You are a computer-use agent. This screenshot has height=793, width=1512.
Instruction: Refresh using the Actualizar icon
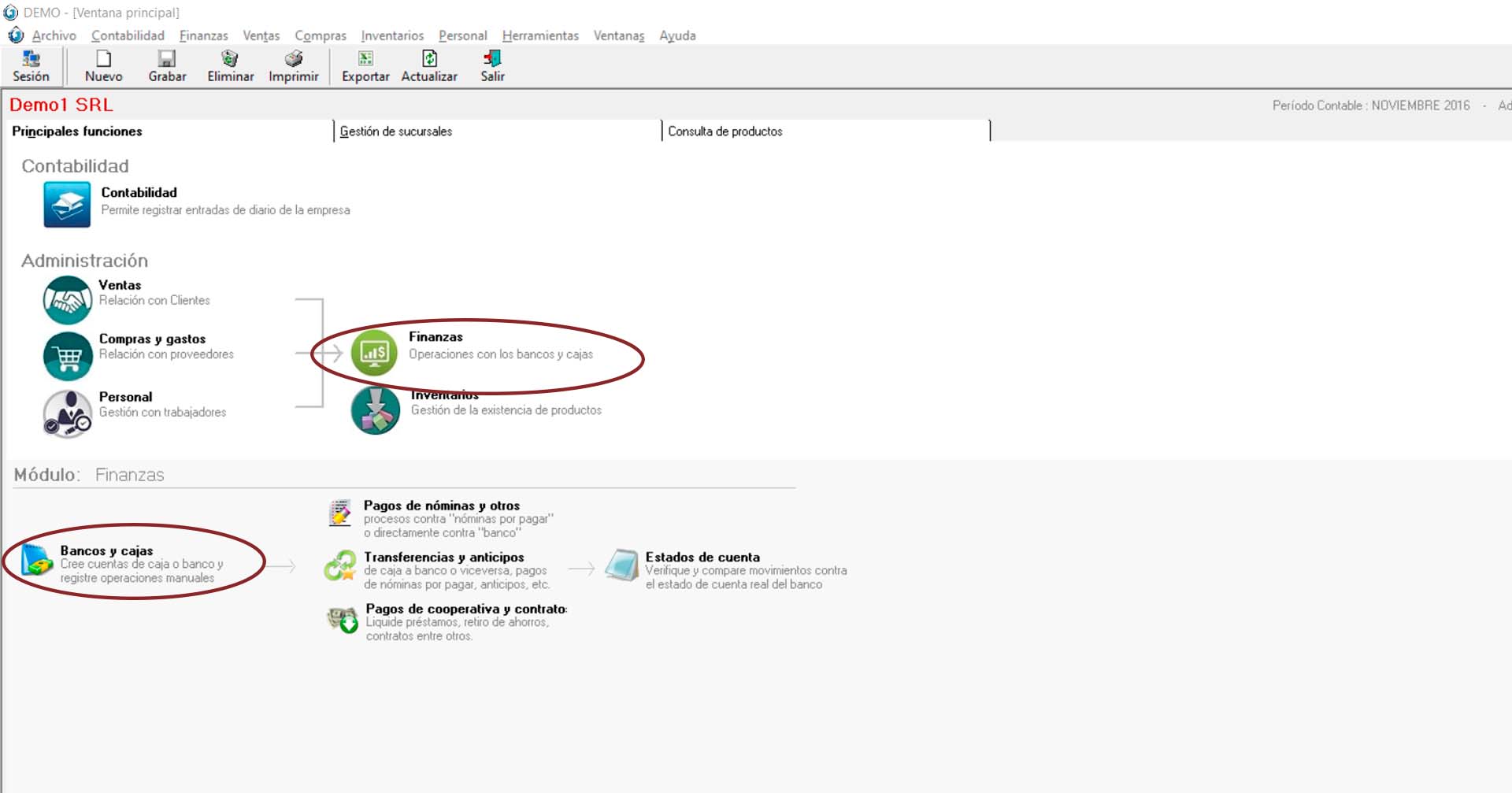coord(429,59)
